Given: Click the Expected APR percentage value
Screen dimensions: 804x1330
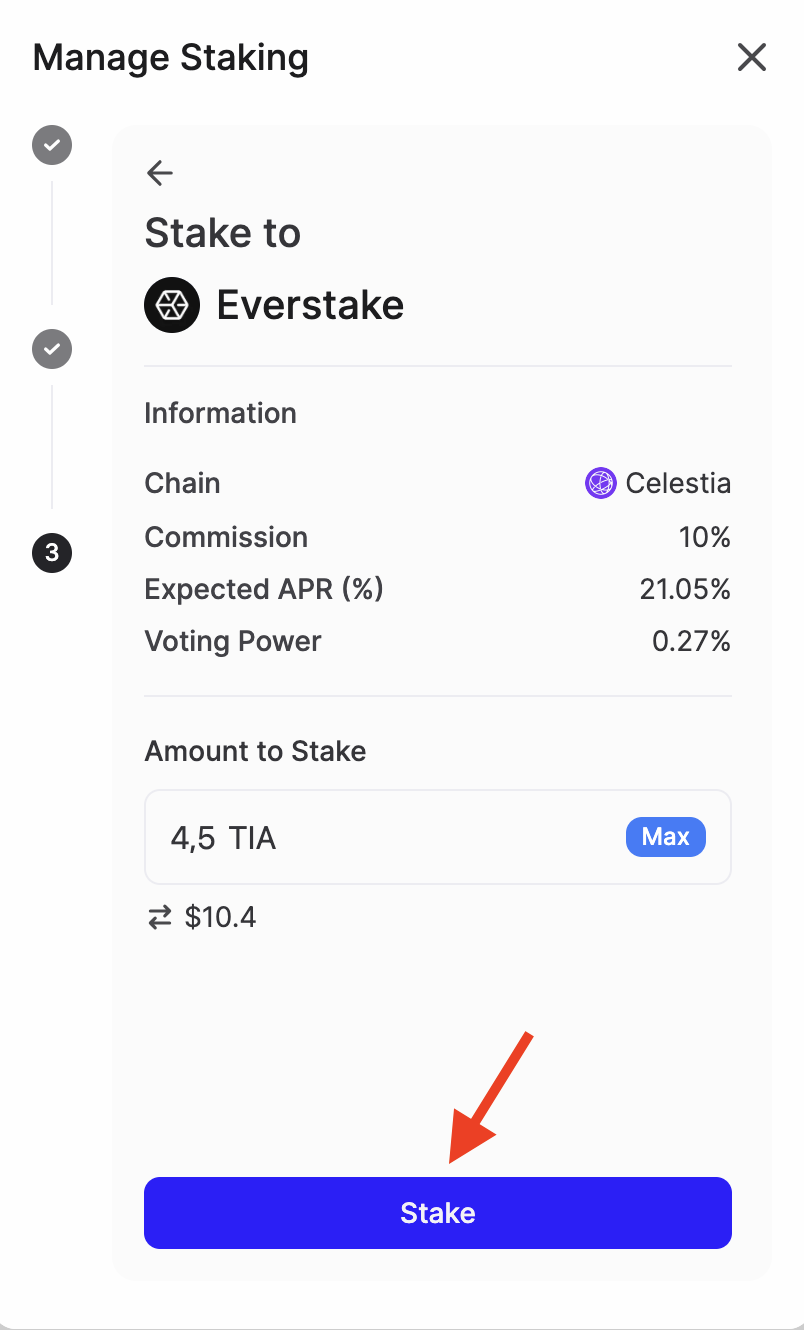Looking at the screenshot, I should (686, 589).
